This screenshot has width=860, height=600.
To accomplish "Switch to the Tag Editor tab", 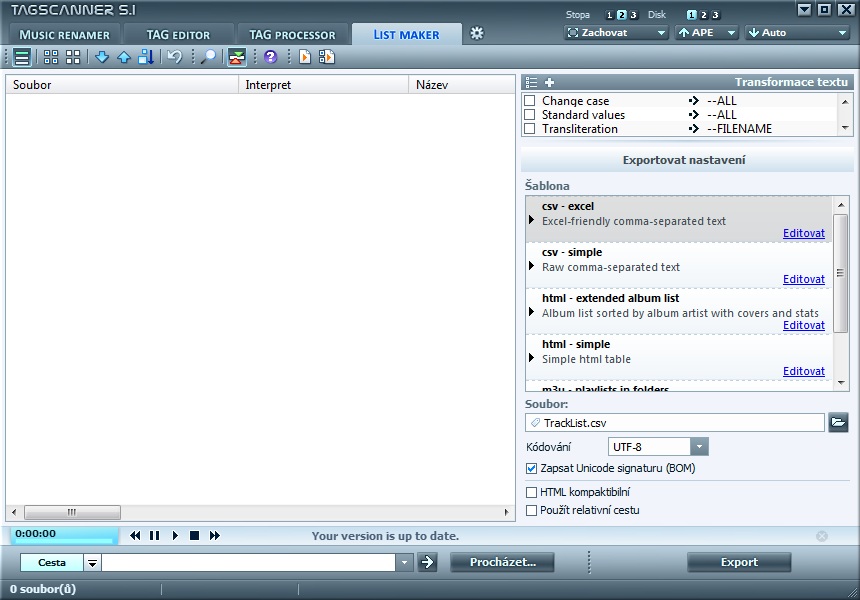I will tap(178, 35).
